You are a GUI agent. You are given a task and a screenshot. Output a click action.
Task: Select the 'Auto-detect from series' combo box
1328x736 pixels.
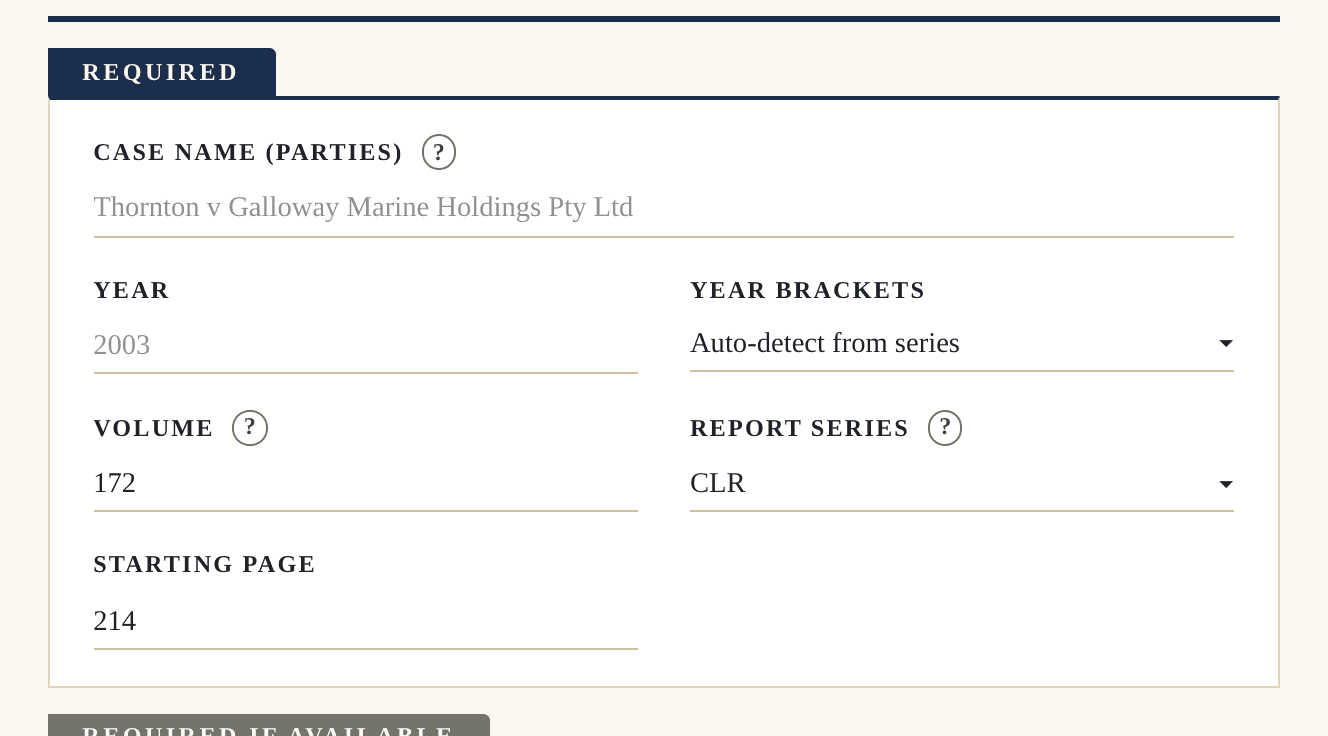tap(962, 344)
